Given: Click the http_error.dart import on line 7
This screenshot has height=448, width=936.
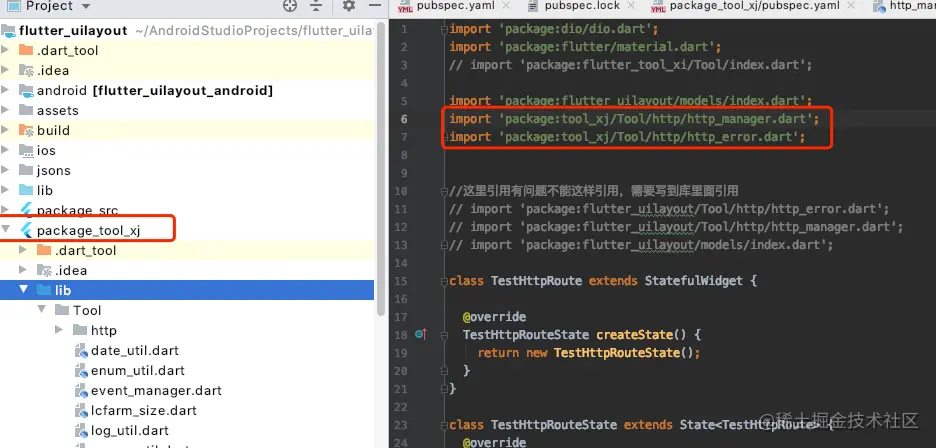Looking at the screenshot, I should (627, 137).
